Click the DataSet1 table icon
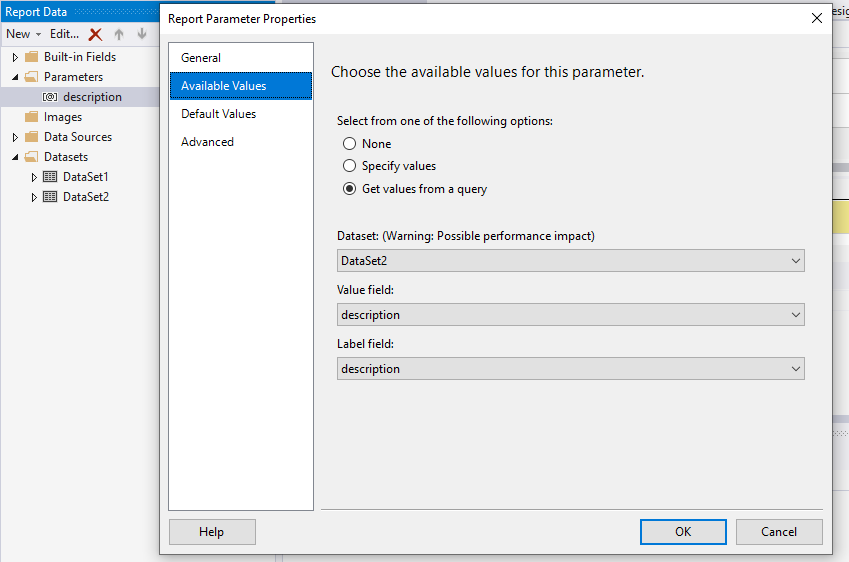This screenshot has width=849, height=562. click(50, 177)
